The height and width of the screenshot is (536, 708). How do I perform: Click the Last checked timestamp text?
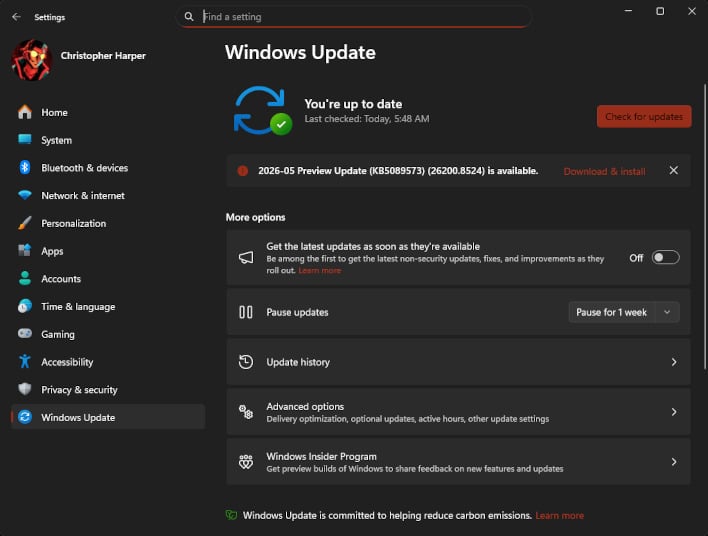pos(367,119)
